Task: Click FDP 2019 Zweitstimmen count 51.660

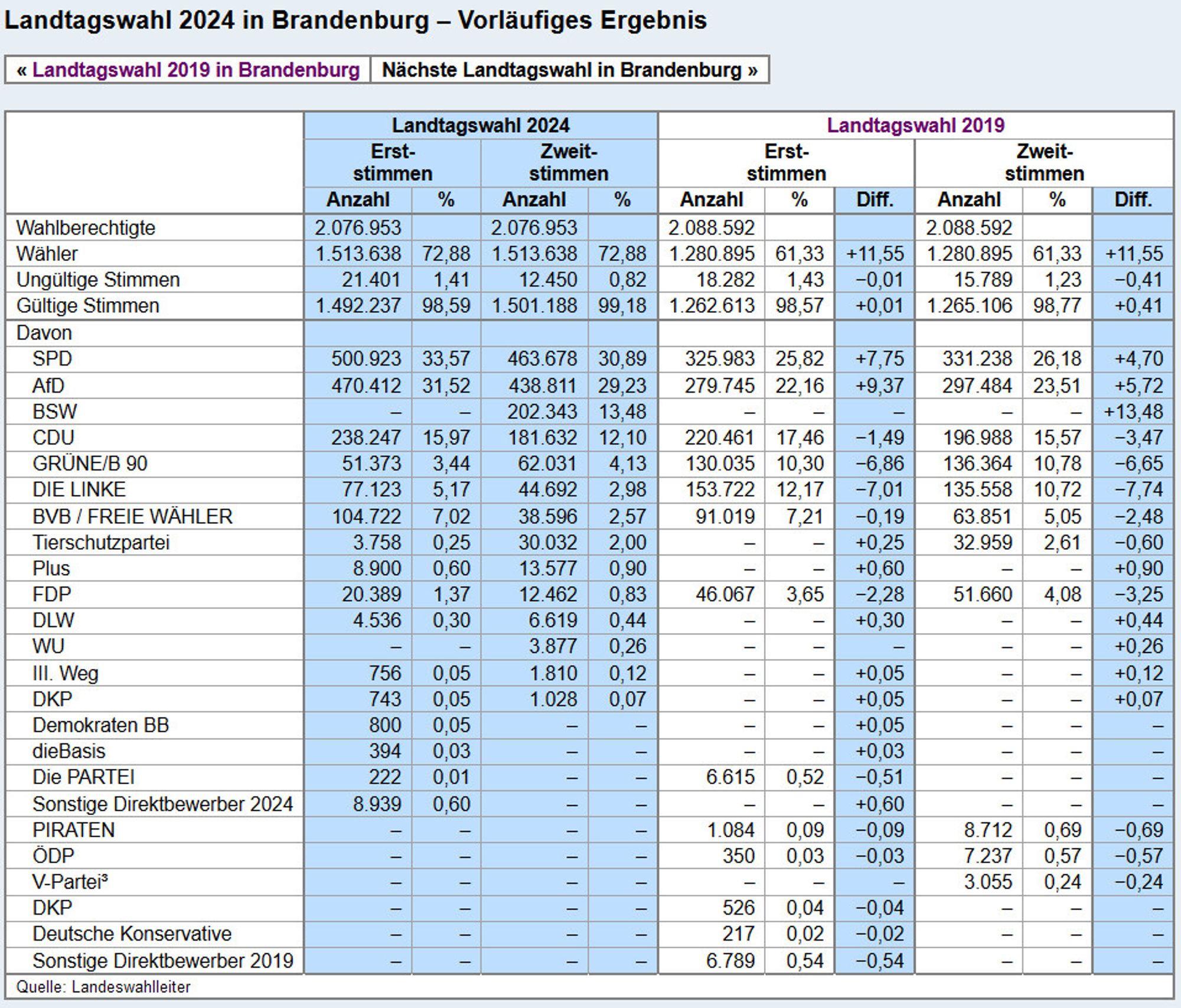Action: (983, 594)
